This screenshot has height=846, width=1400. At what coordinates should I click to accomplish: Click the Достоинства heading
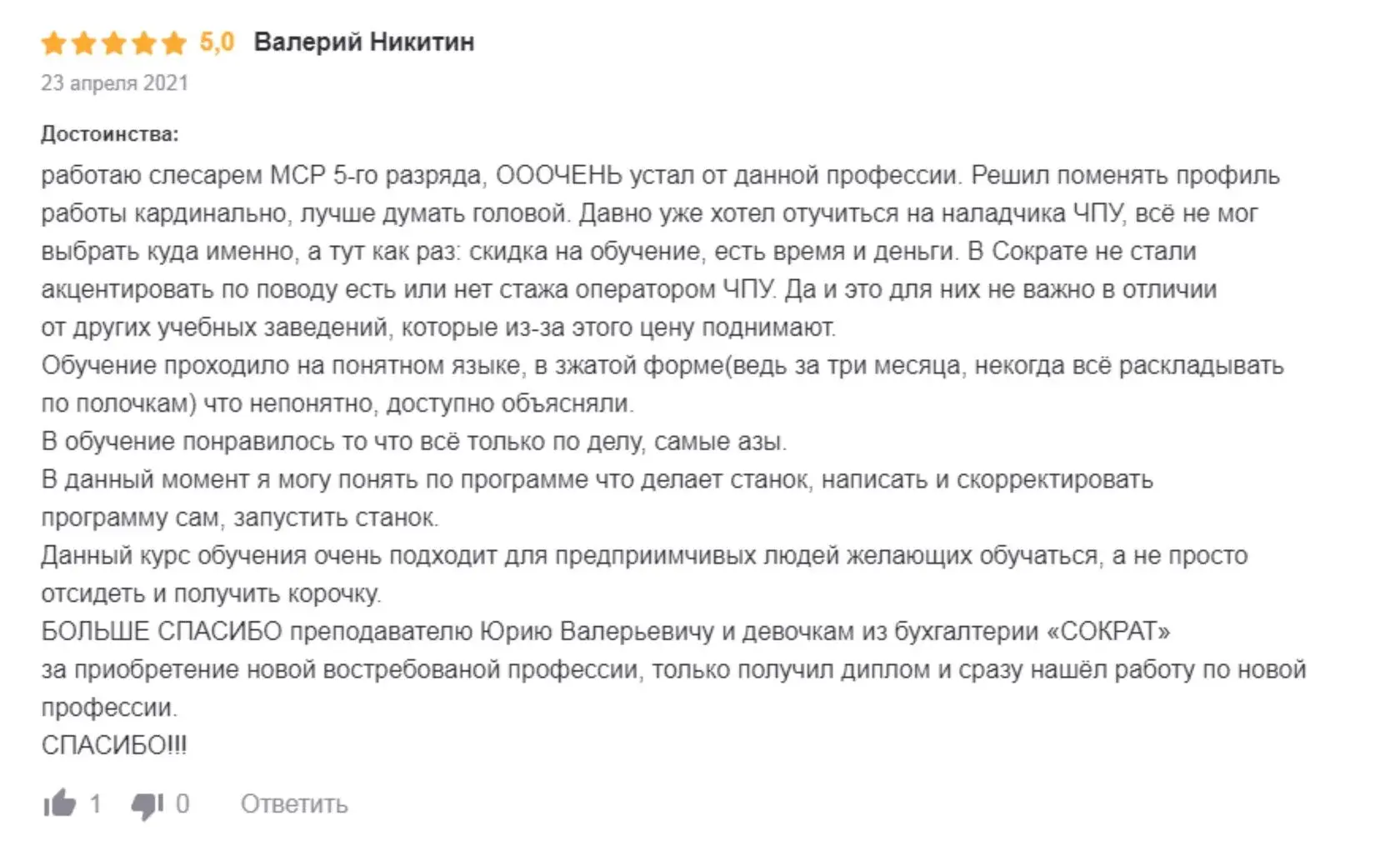[x=110, y=134]
